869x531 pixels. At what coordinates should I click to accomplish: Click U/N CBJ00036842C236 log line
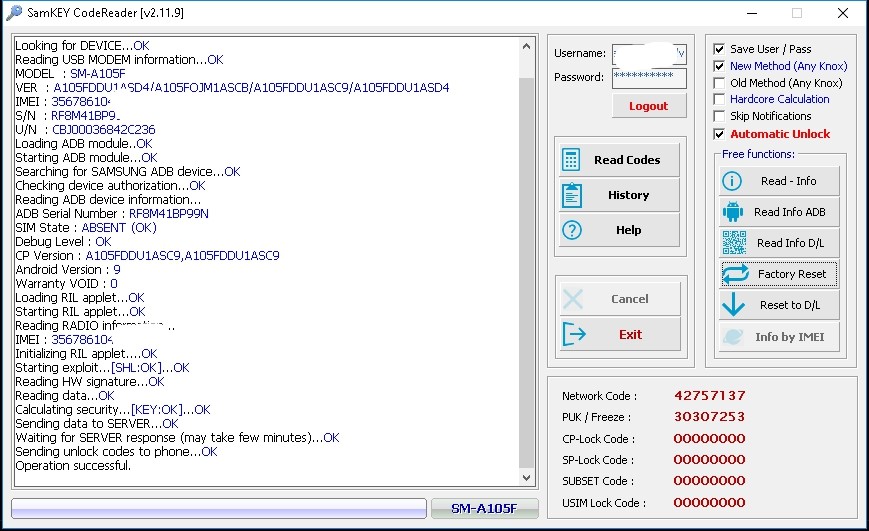(x=85, y=130)
